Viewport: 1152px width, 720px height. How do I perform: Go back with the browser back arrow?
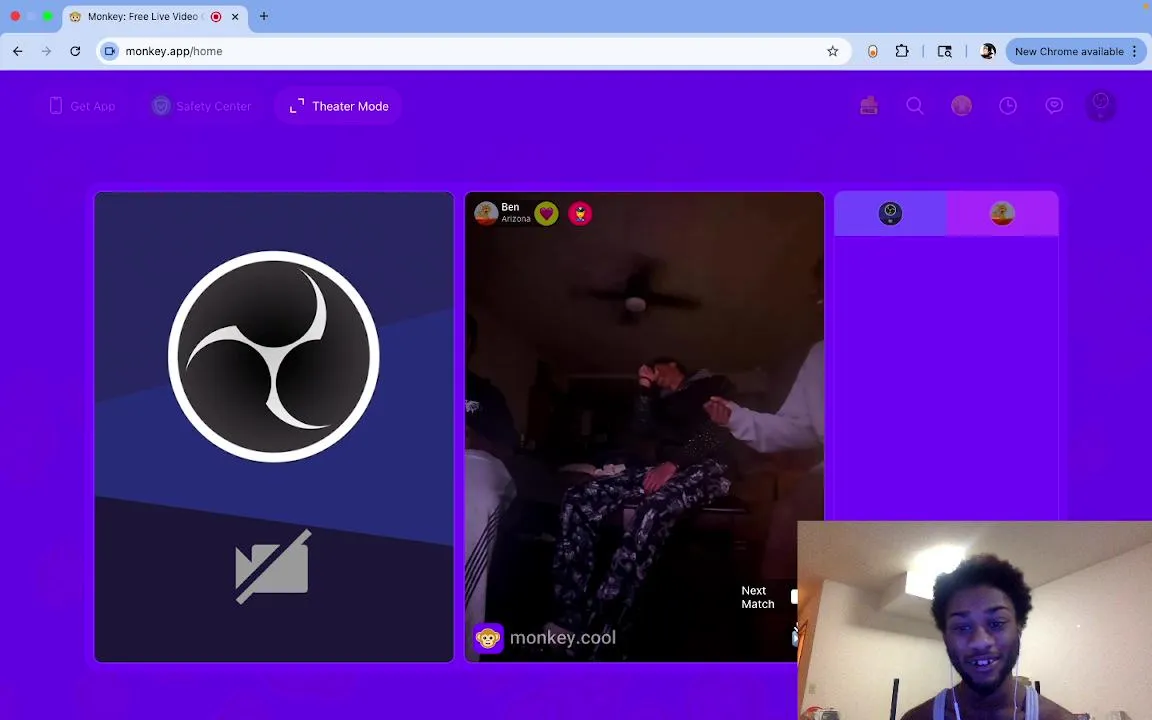[18, 51]
